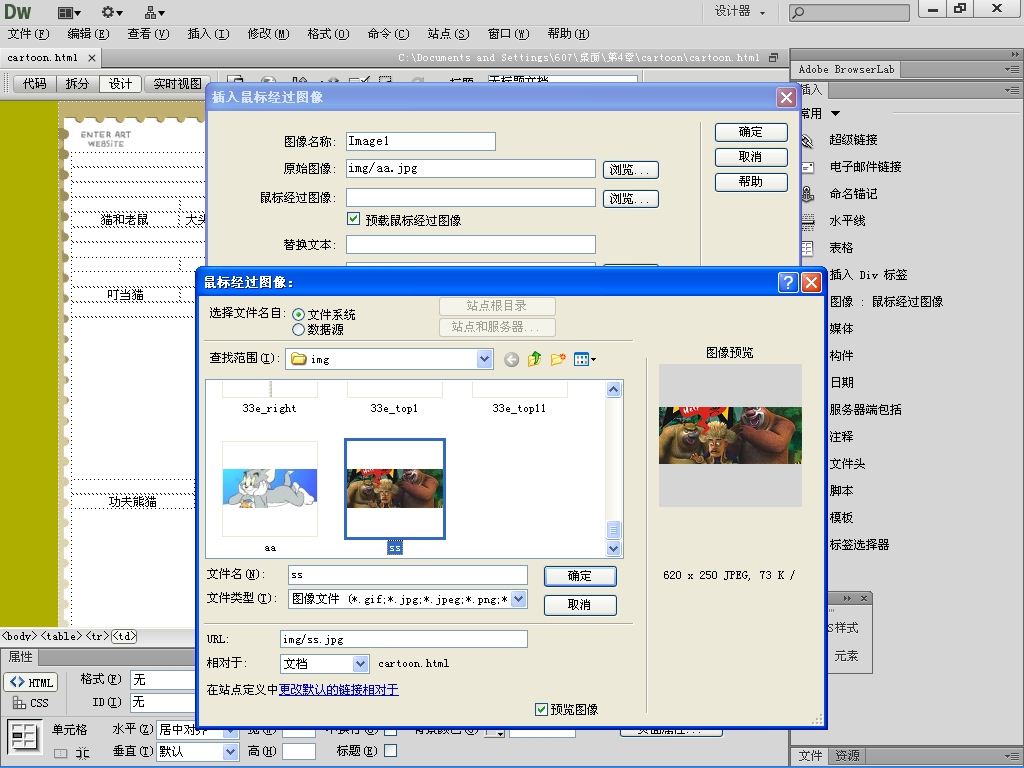Viewport: 1024px width, 768px height.
Task: Switch to the 资源 panel tab
Action: click(847, 756)
